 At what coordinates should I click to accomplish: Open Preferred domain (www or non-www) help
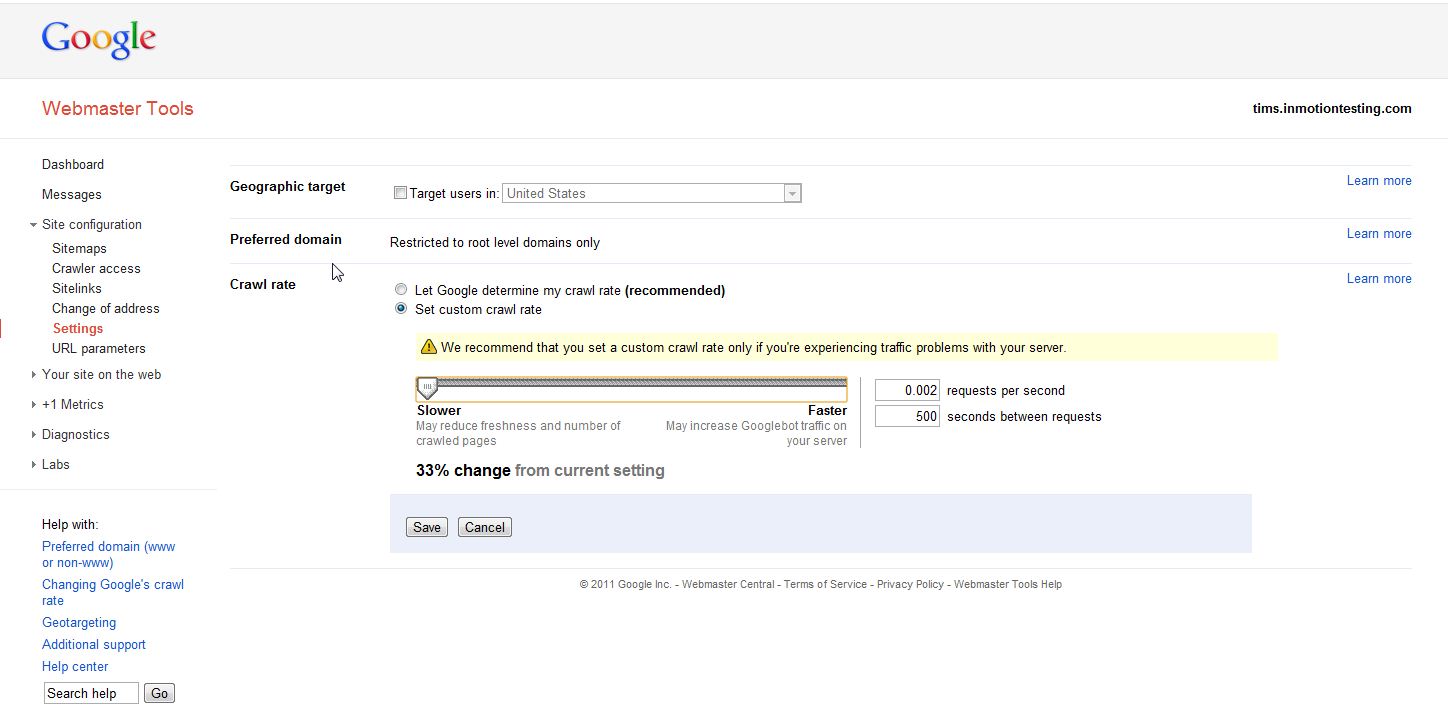(108, 554)
